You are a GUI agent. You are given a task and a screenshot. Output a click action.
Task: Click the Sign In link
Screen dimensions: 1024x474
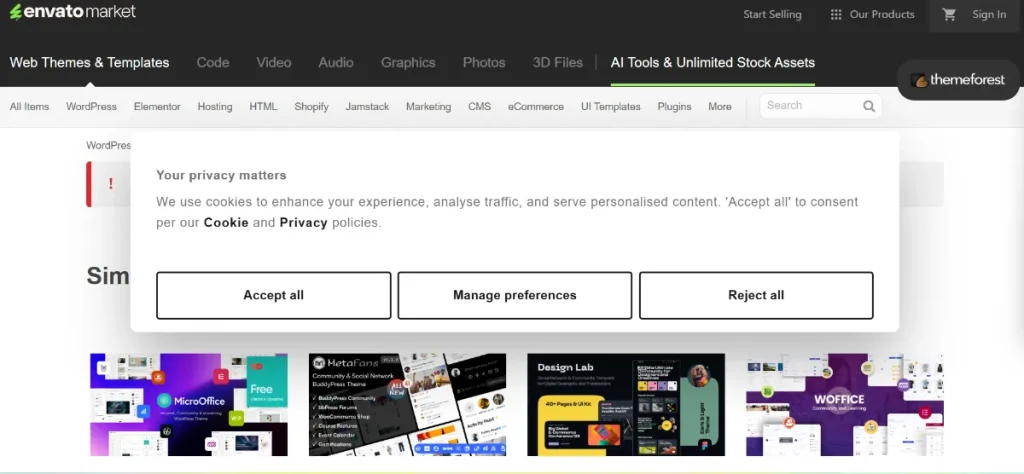988,15
